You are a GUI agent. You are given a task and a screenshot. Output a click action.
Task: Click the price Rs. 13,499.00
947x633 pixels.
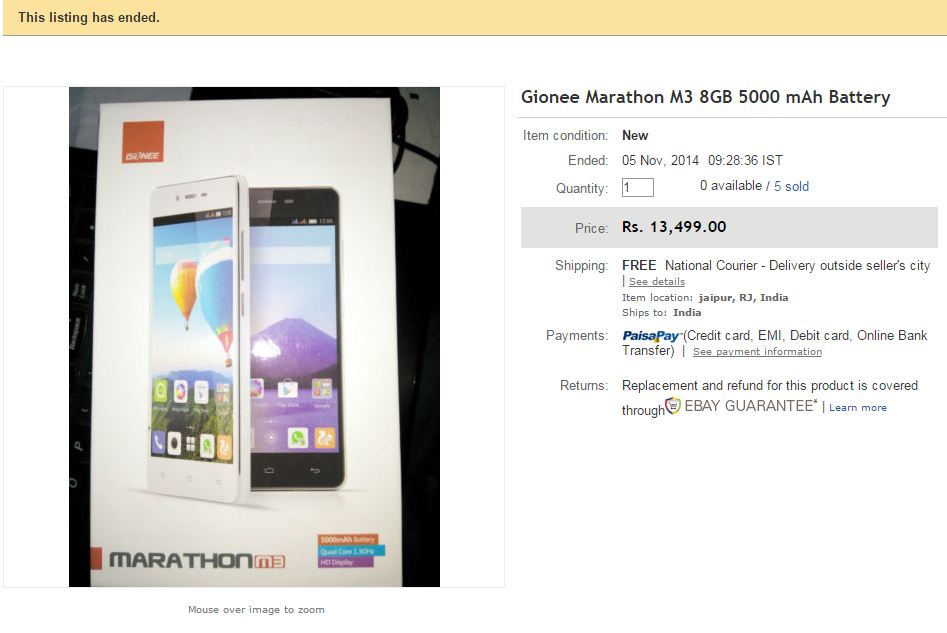674,227
